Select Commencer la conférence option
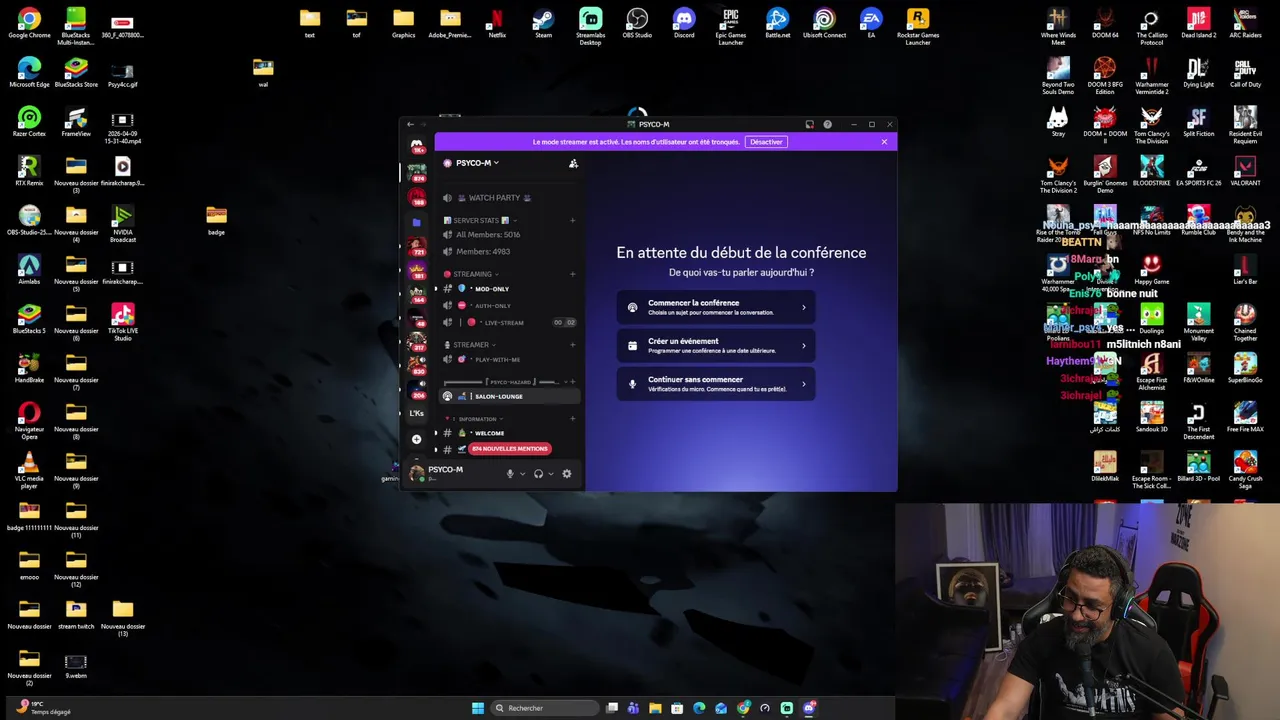This screenshot has height=720, width=1280. coord(716,307)
